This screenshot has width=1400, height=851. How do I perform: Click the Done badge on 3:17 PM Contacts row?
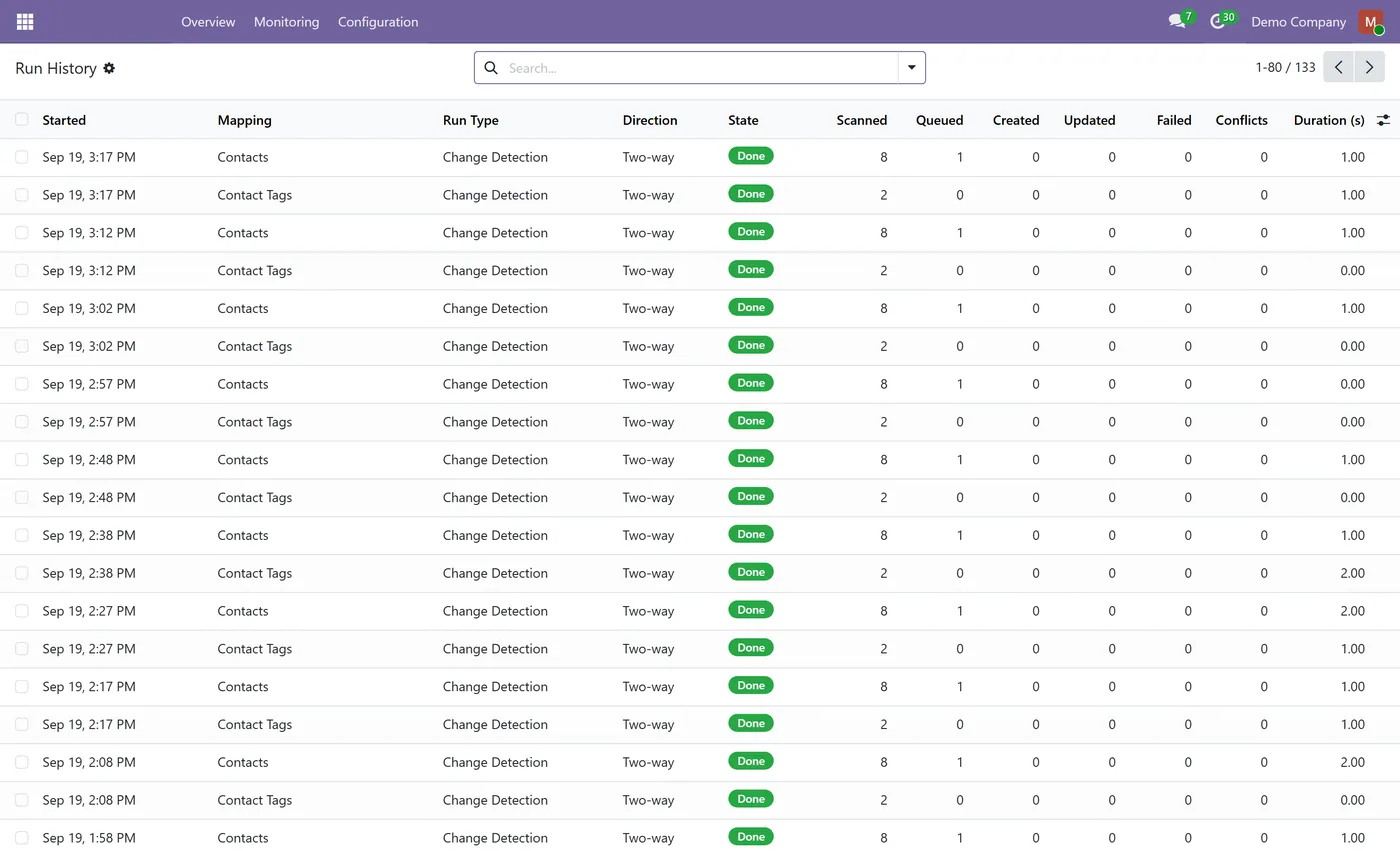(x=751, y=156)
